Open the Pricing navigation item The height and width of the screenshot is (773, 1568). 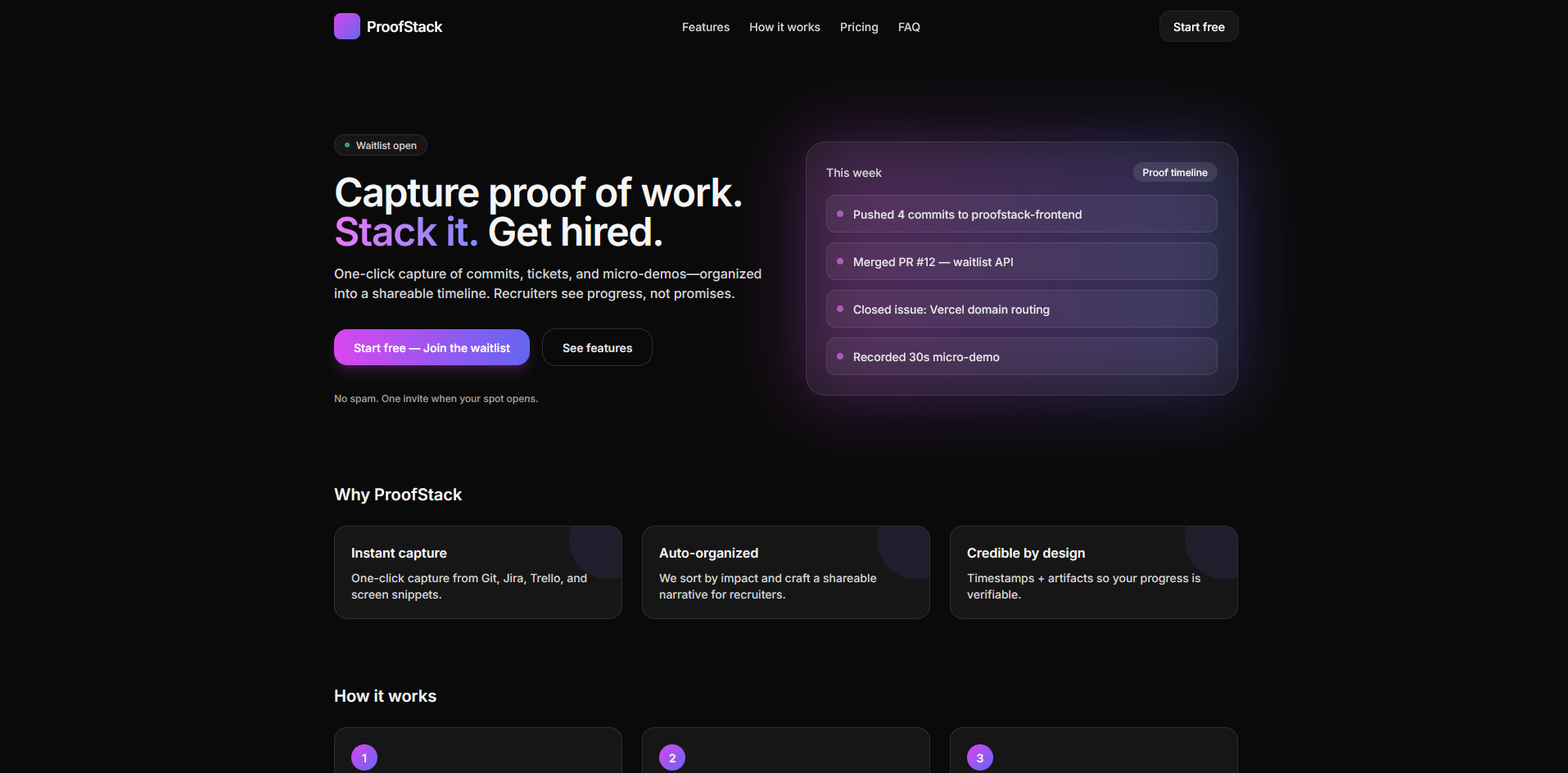[858, 26]
